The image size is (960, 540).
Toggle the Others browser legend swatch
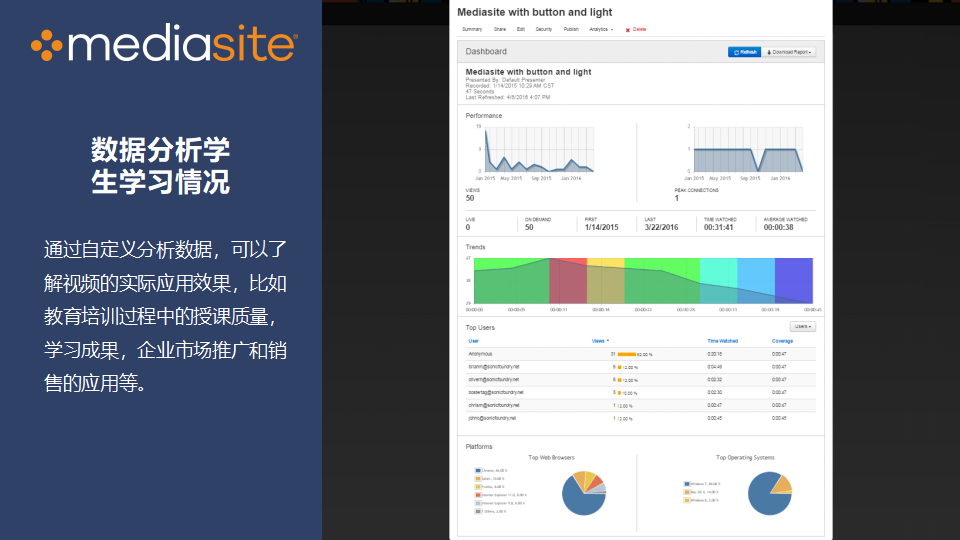pyautogui.click(x=478, y=511)
